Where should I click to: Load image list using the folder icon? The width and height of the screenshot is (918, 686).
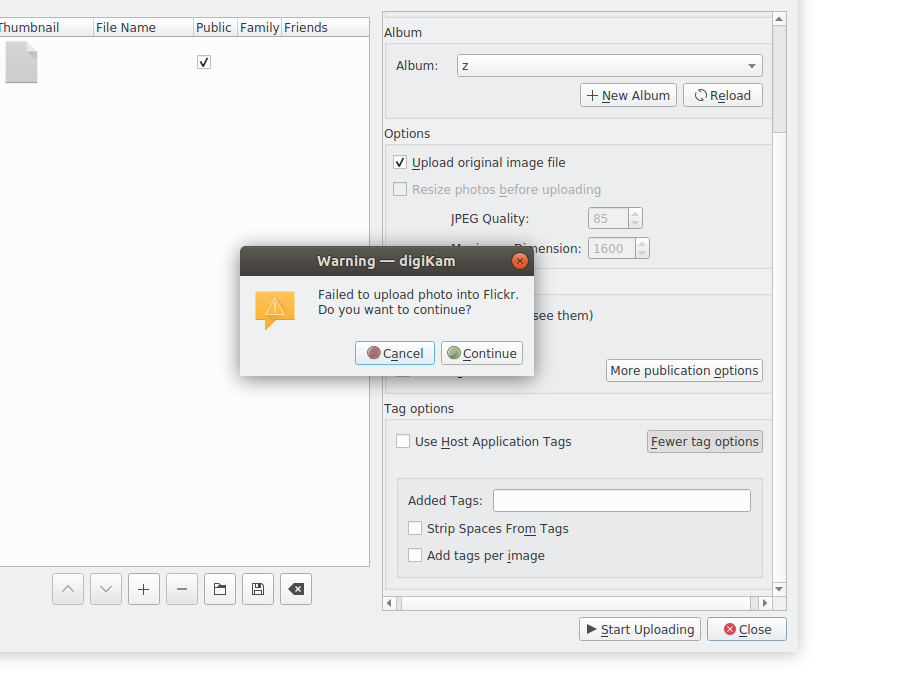point(220,590)
